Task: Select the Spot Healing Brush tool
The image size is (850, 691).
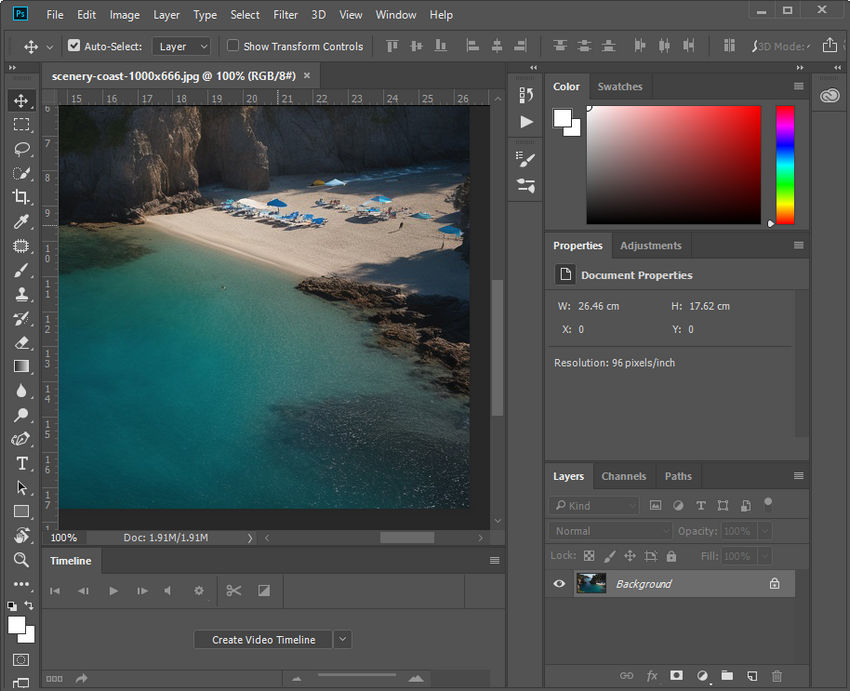Action: [21, 246]
